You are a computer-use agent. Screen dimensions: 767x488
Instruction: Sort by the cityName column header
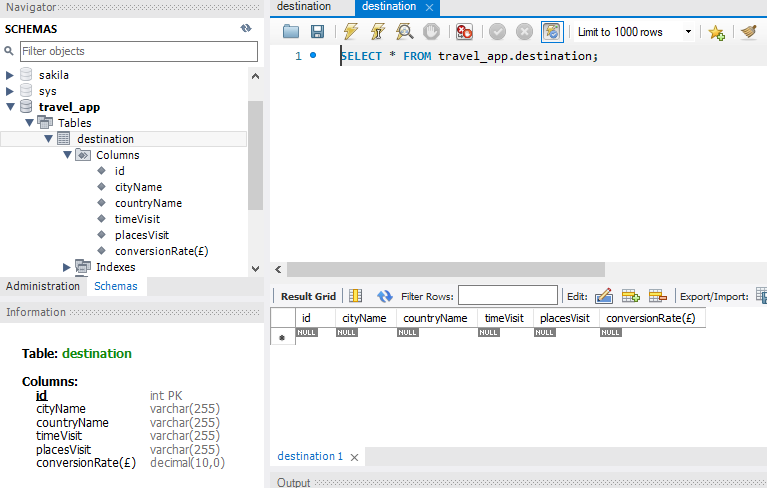point(365,318)
